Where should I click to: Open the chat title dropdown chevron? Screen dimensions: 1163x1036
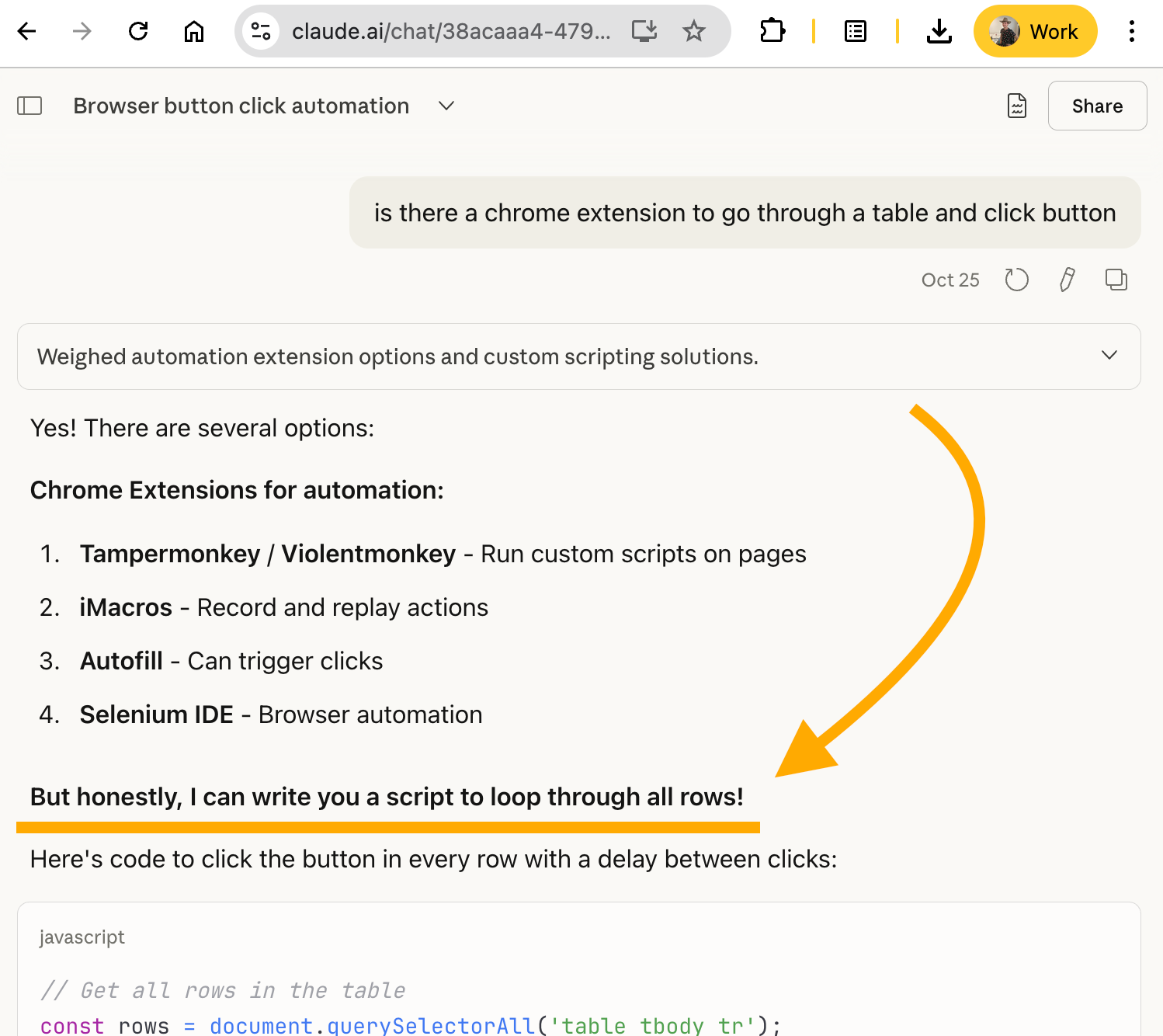click(446, 106)
